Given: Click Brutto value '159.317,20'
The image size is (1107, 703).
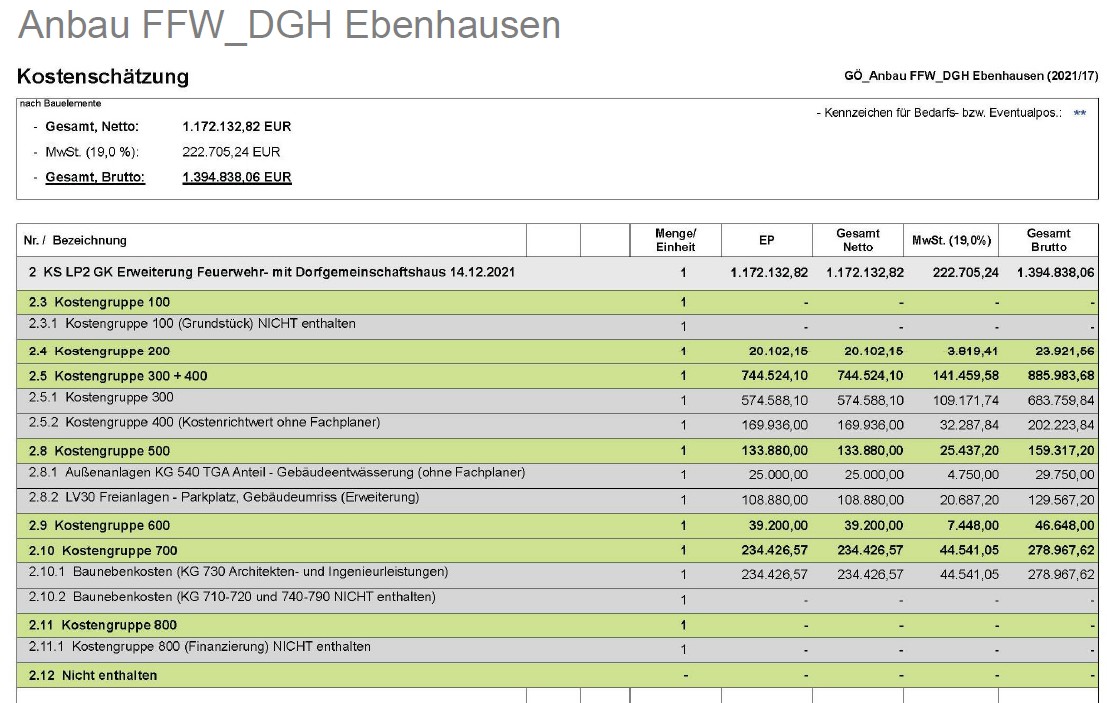Looking at the screenshot, I should click(x=1061, y=450).
